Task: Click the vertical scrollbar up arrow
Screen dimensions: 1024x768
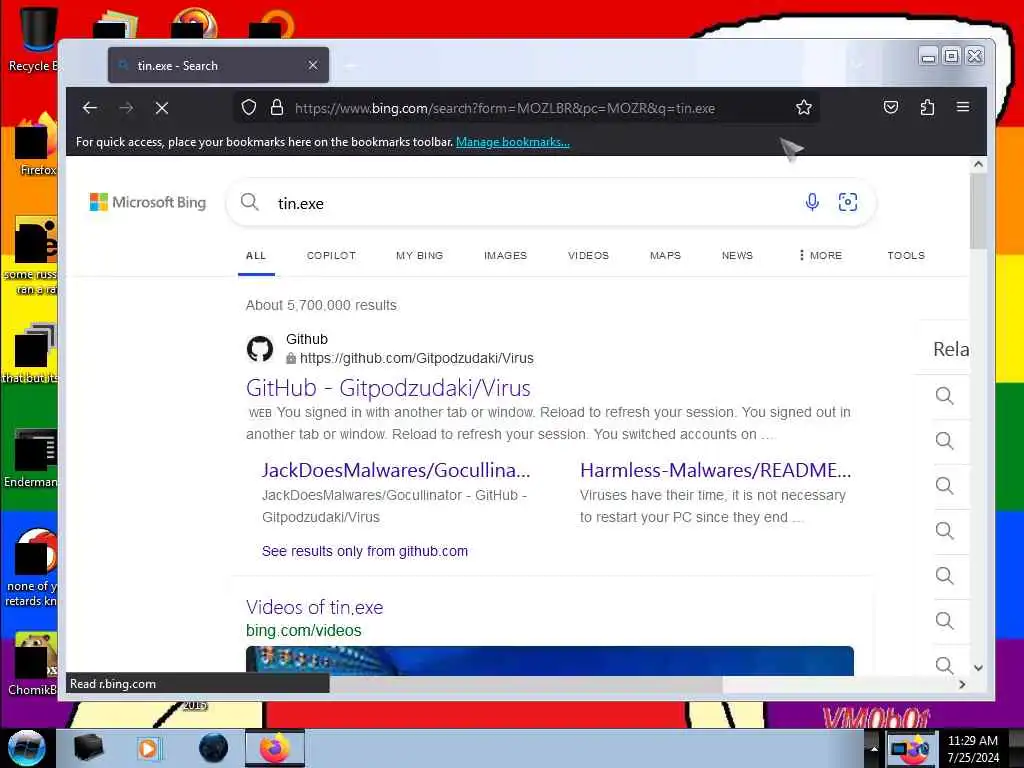Action: [x=978, y=165]
